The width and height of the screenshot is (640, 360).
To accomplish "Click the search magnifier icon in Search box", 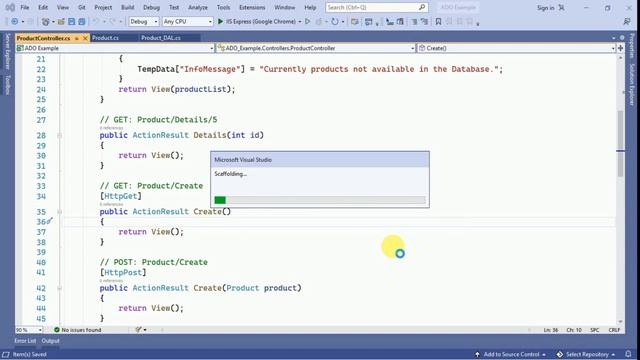I will pos(422,7).
